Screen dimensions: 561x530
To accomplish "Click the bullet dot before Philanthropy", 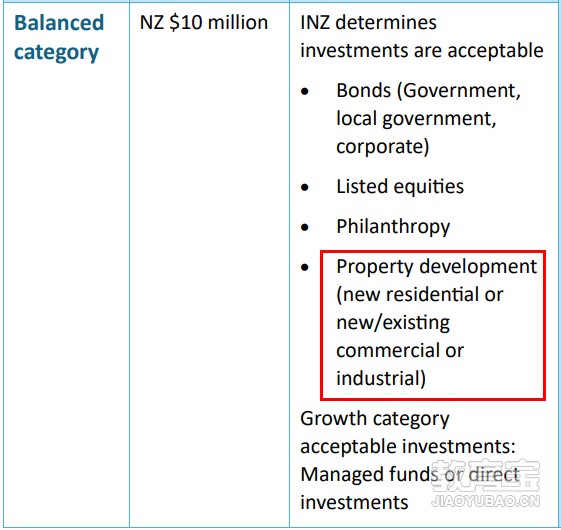I will (x=305, y=227).
